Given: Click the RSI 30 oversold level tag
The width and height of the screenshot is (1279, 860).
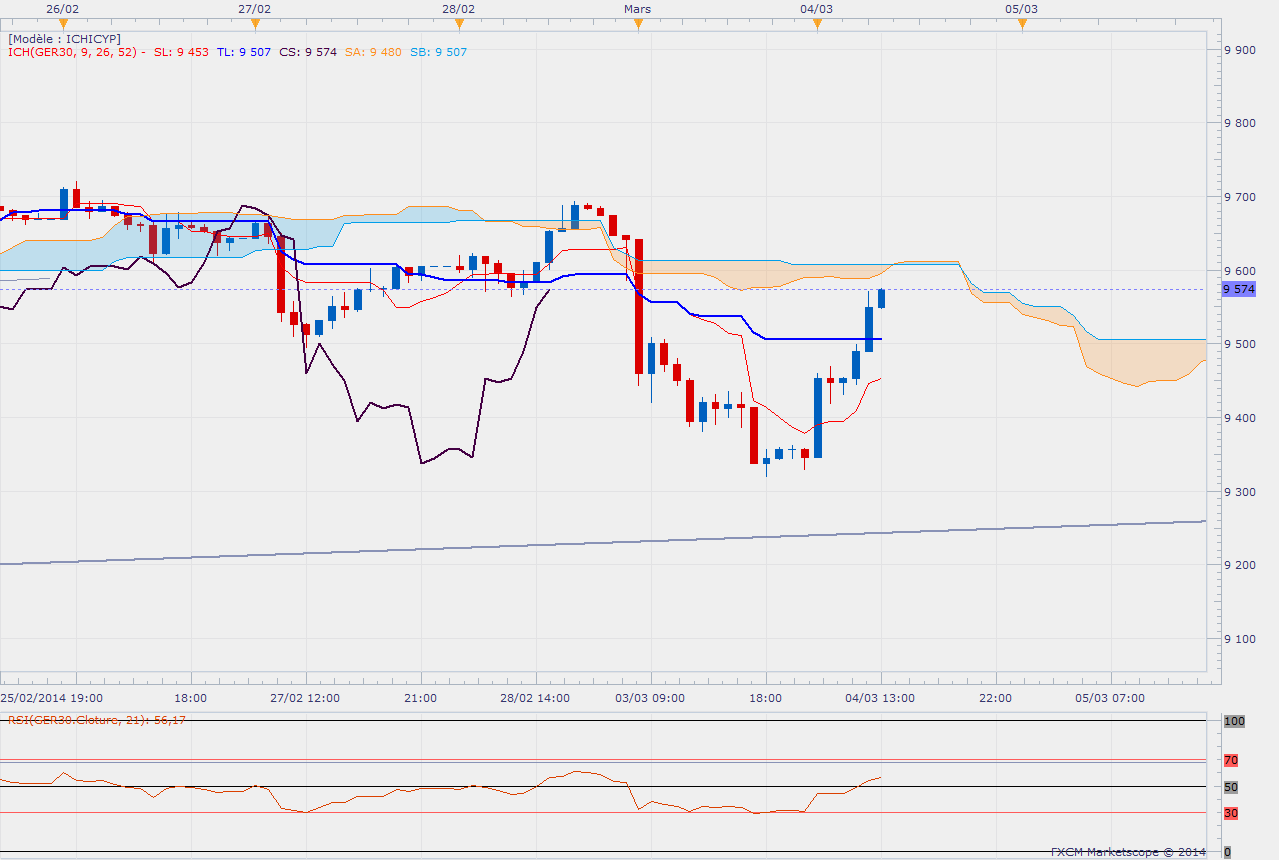Looking at the screenshot, I should (x=1231, y=813).
